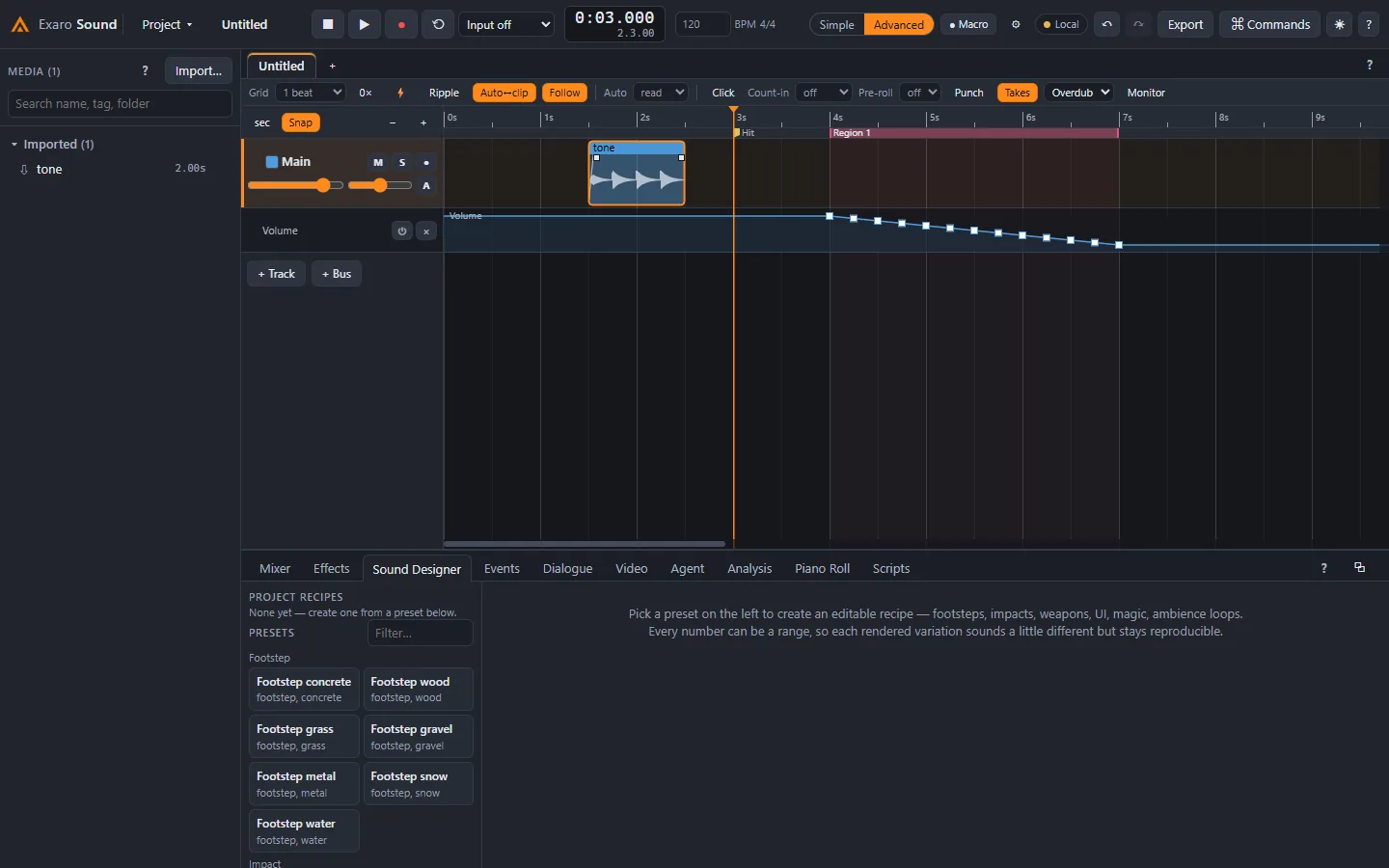Click the lightning bolt icon in grid toolbar

tap(400, 93)
